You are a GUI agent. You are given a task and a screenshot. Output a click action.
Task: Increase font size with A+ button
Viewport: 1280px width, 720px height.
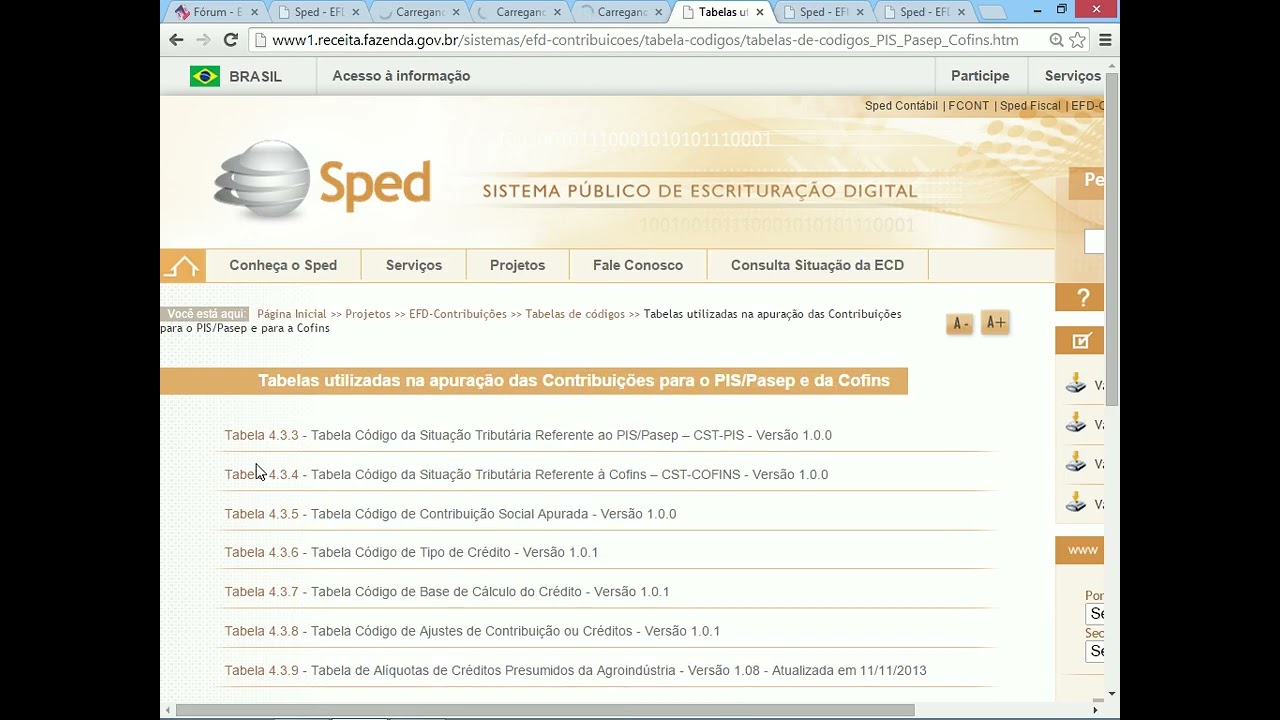point(995,322)
